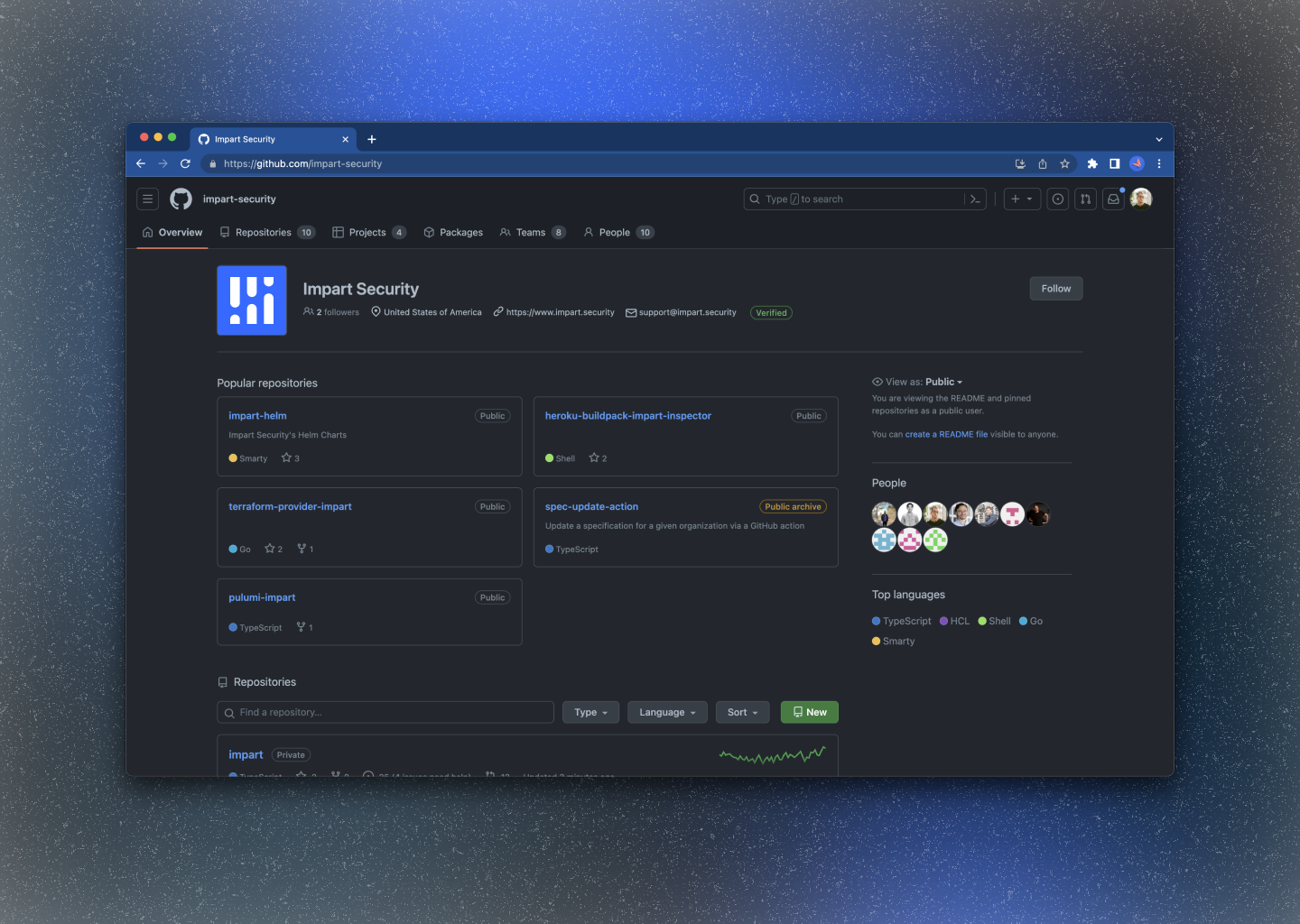Open the last green identicon avatar under People
Screen dimensions: 1300x924
coord(935,541)
